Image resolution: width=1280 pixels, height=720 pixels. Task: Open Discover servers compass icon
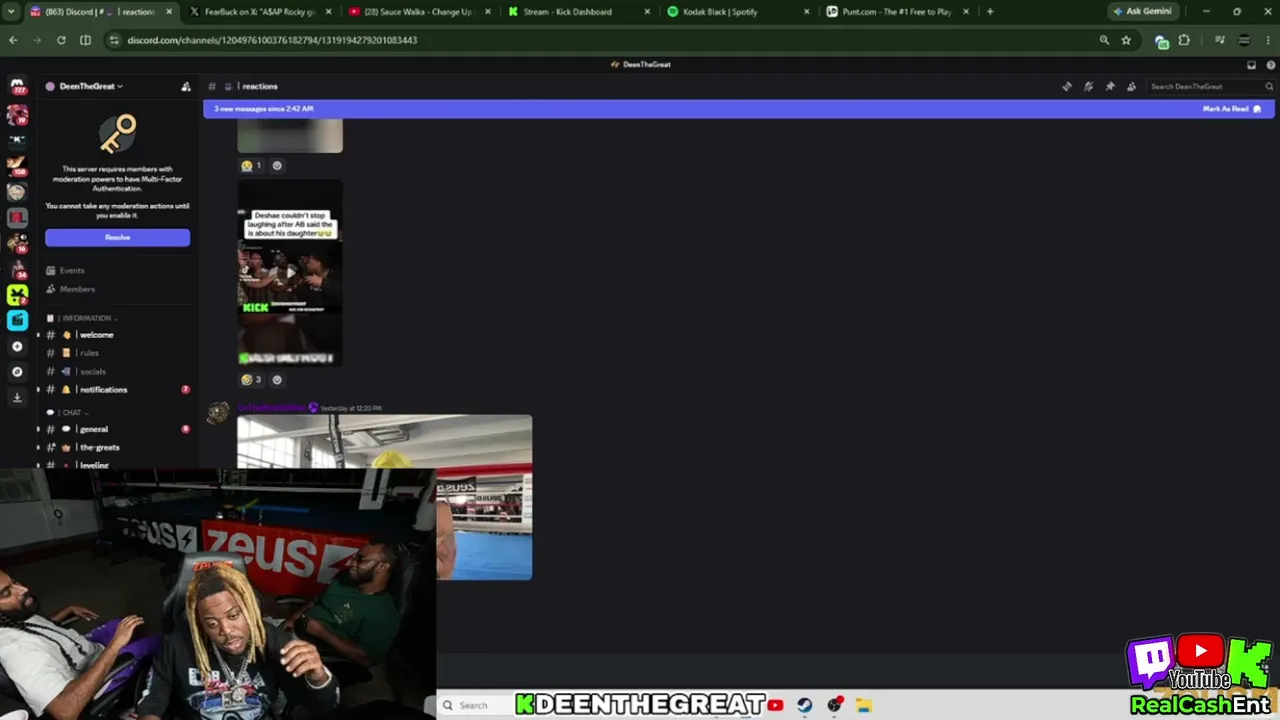(x=17, y=372)
